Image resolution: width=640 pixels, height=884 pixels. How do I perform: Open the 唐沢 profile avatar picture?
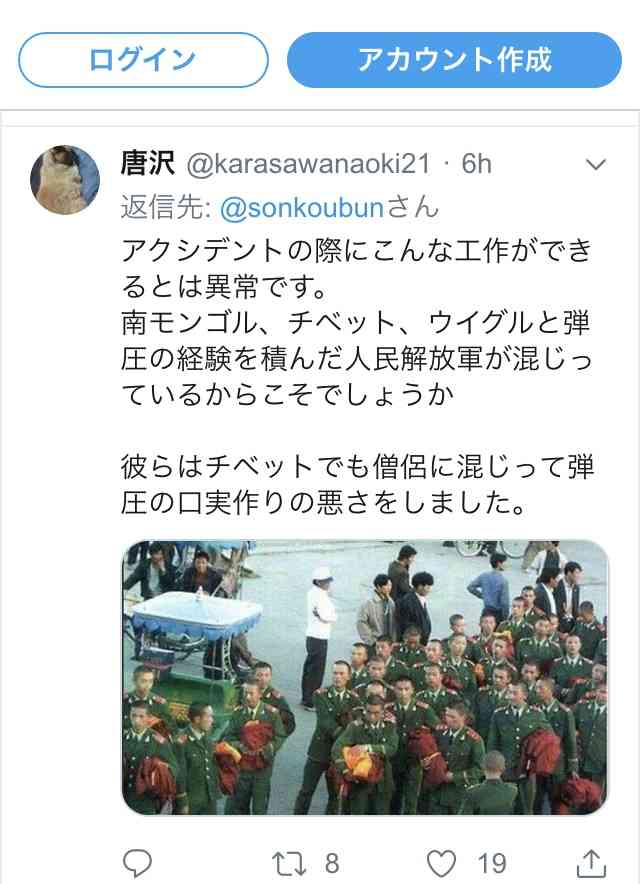point(65,180)
